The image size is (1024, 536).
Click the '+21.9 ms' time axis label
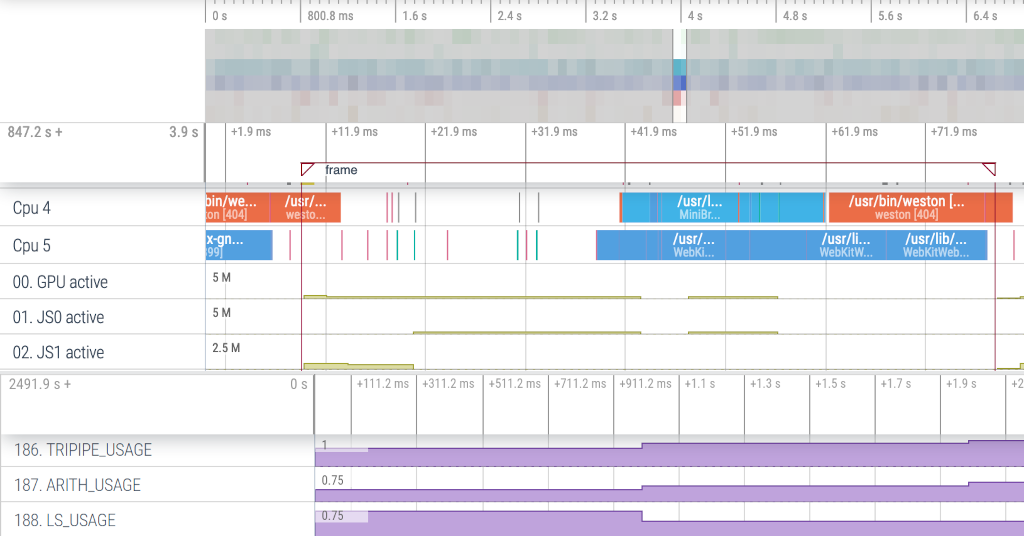click(x=454, y=132)
